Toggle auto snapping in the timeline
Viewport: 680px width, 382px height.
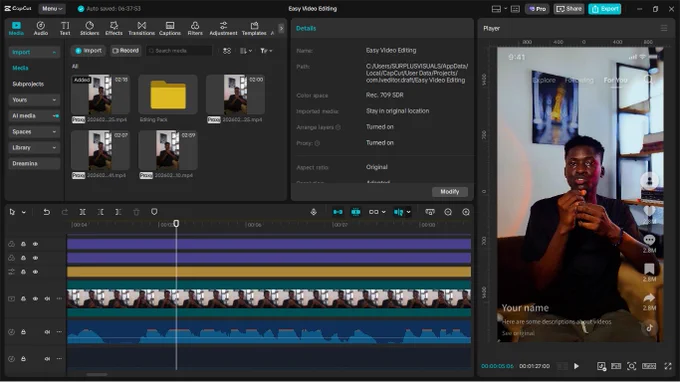[356, 212]
